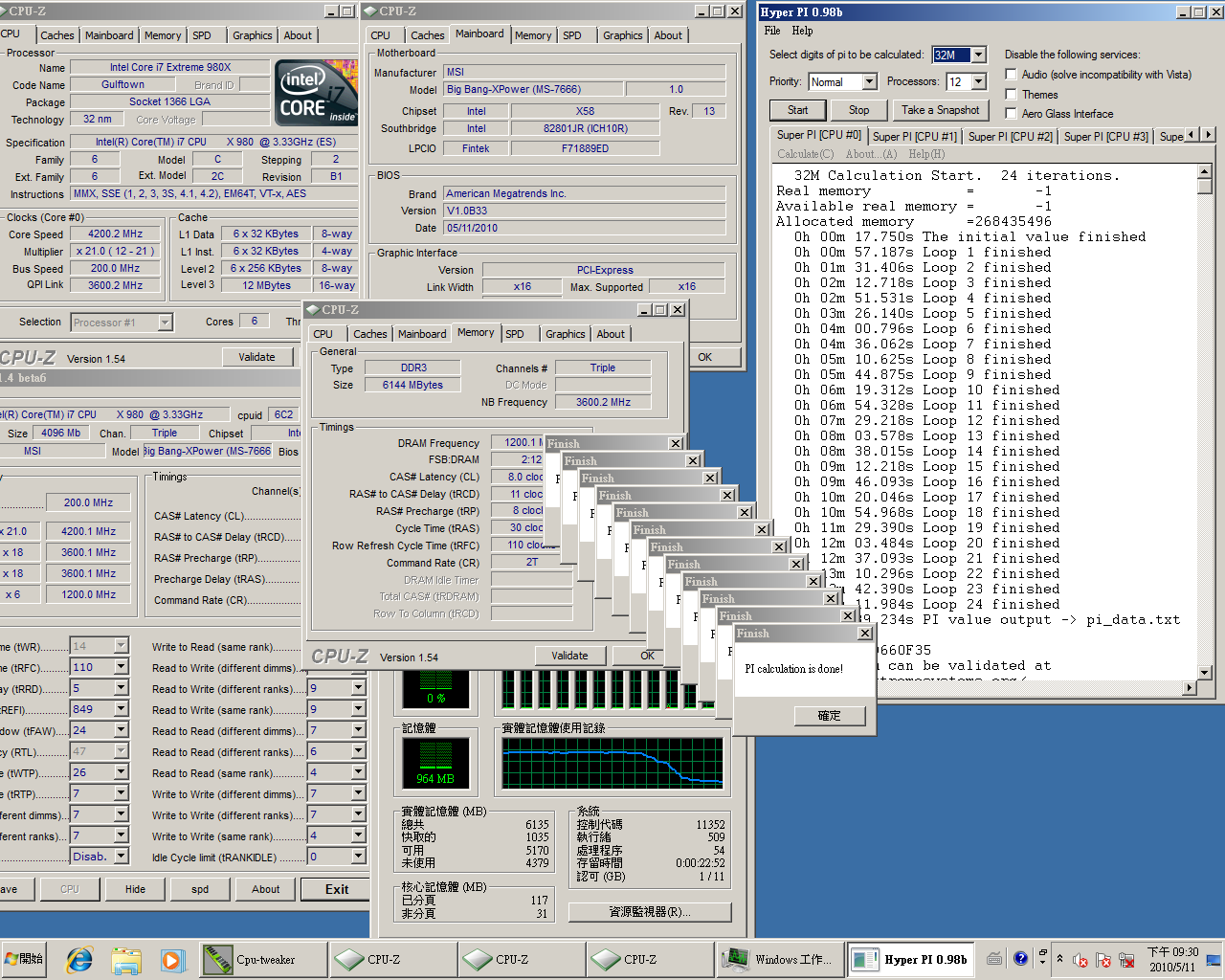This screenshot has height=980, width=1225.
Task: Click the Hyper PI output scrollbar down arrow
Action: click(1204, 673)
